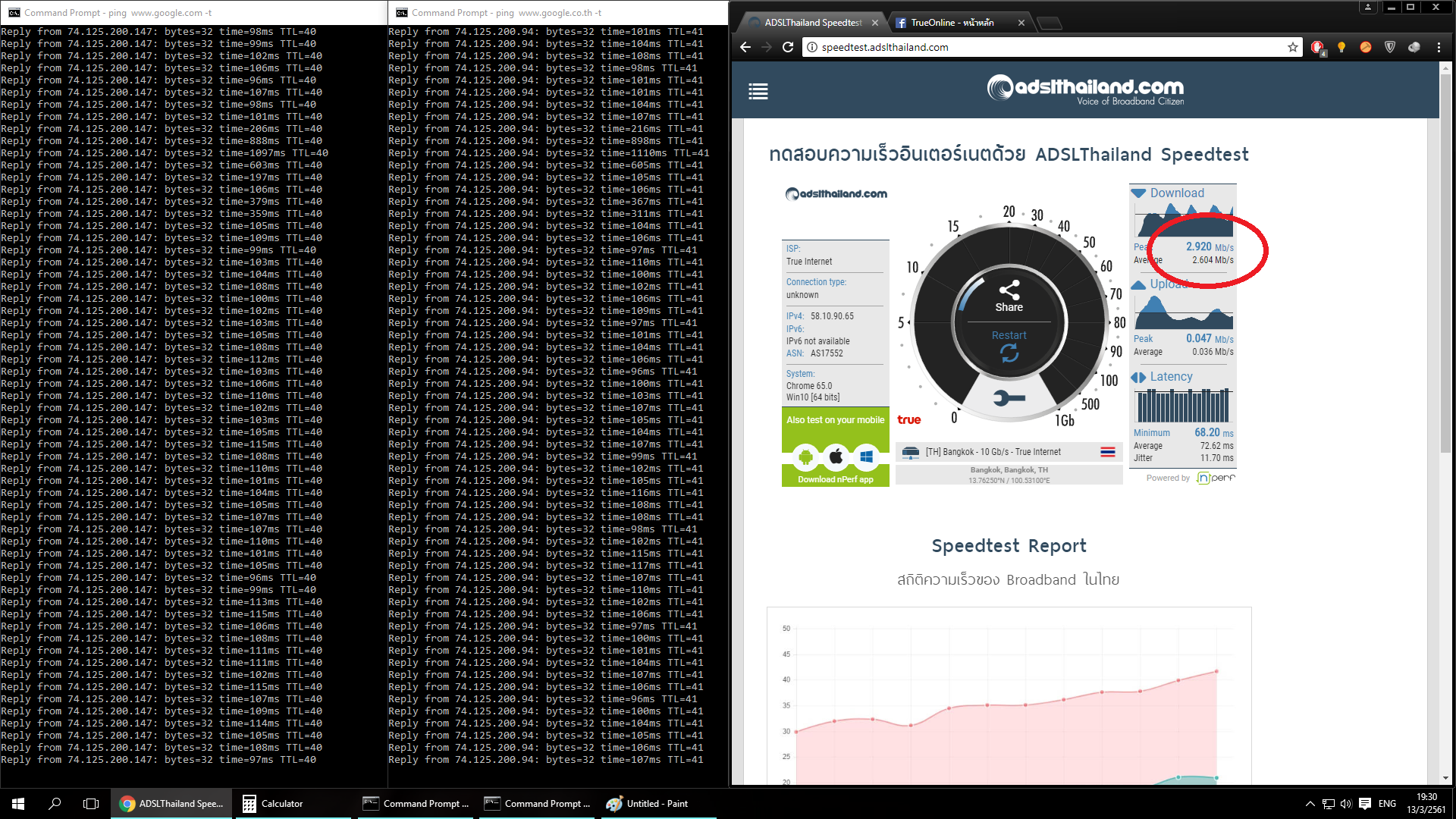Click the taskbar clock showing 19:30
This screenshot has height=819, width=1456.
[x=1426, y=804]
